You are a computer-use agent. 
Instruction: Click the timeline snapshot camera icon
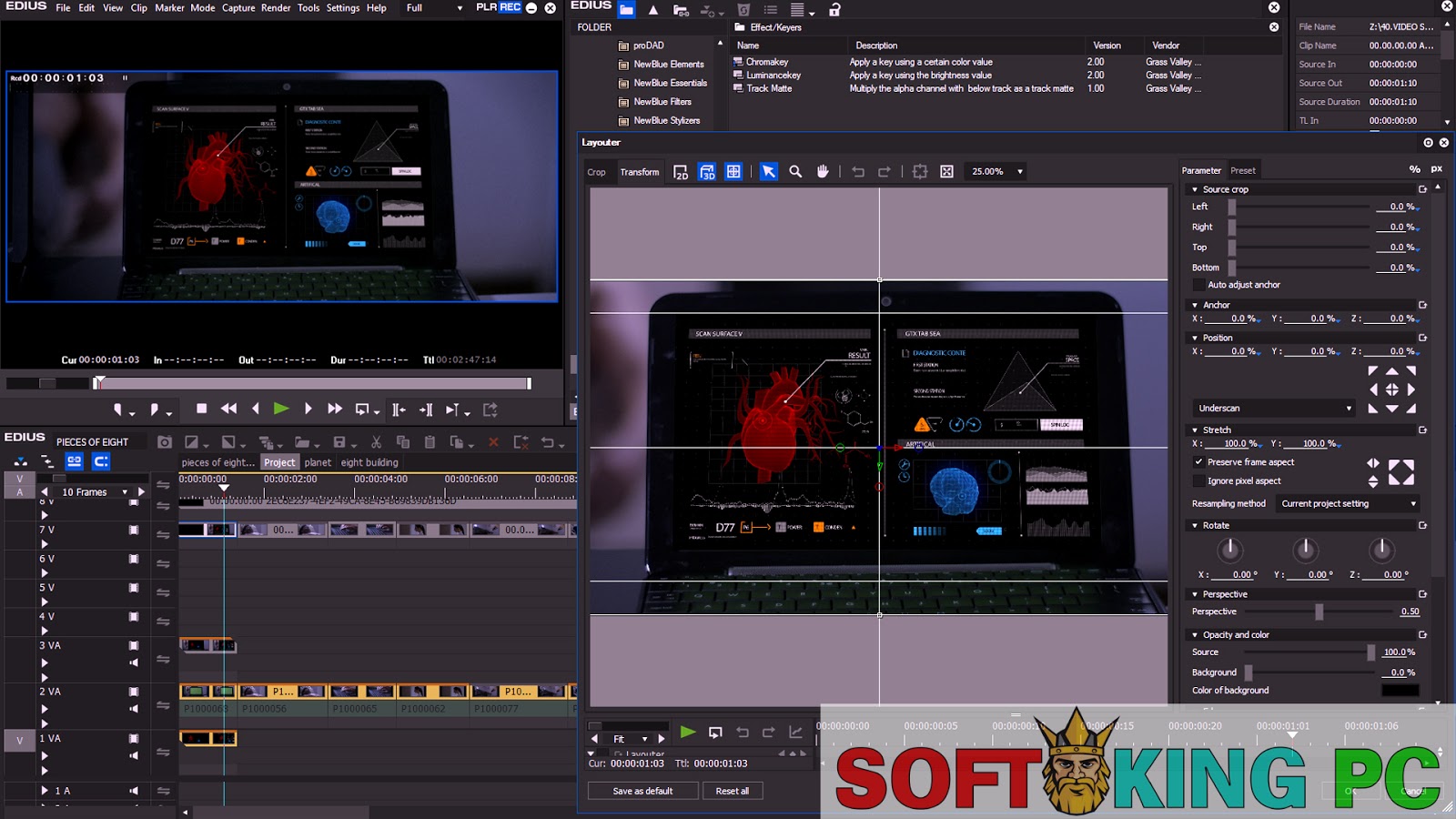(165, 442)
